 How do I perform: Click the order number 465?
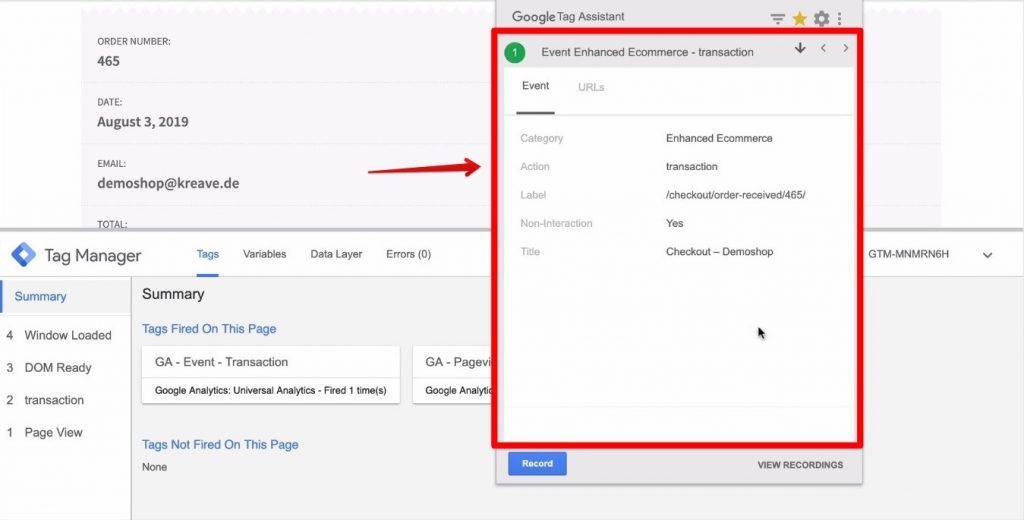[108, 61]
